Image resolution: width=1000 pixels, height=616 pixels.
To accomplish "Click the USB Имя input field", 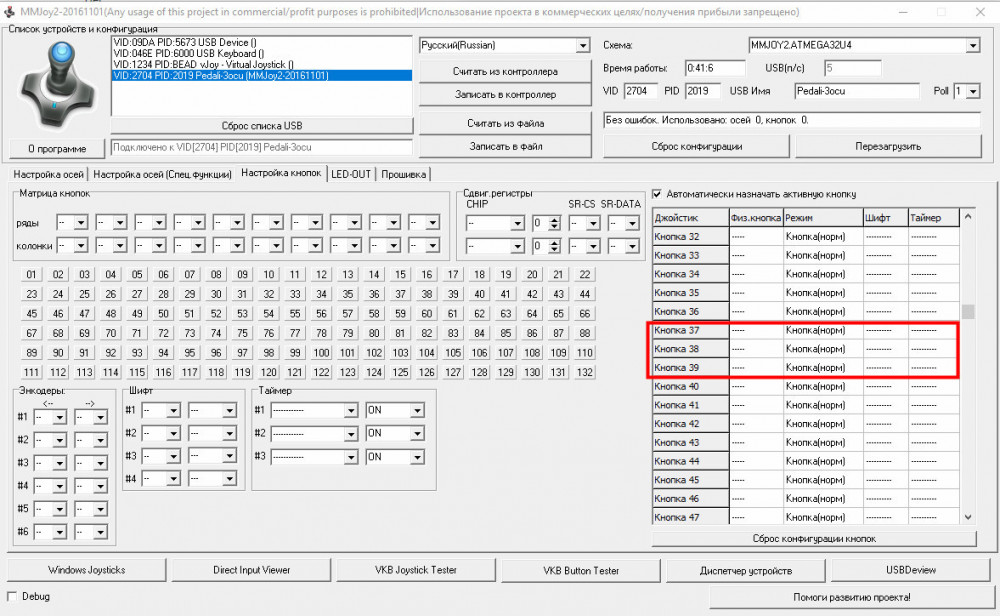I will click(x=856, y=91).
